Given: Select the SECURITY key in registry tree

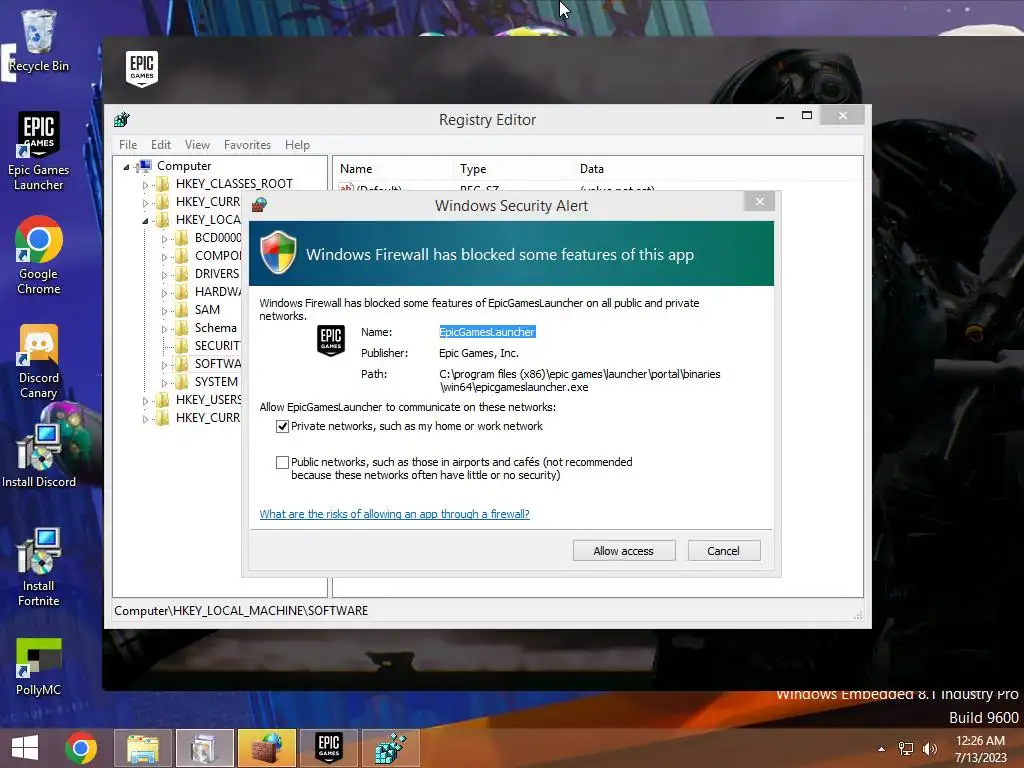Looking at the screenshot, I should click(217, 345).
